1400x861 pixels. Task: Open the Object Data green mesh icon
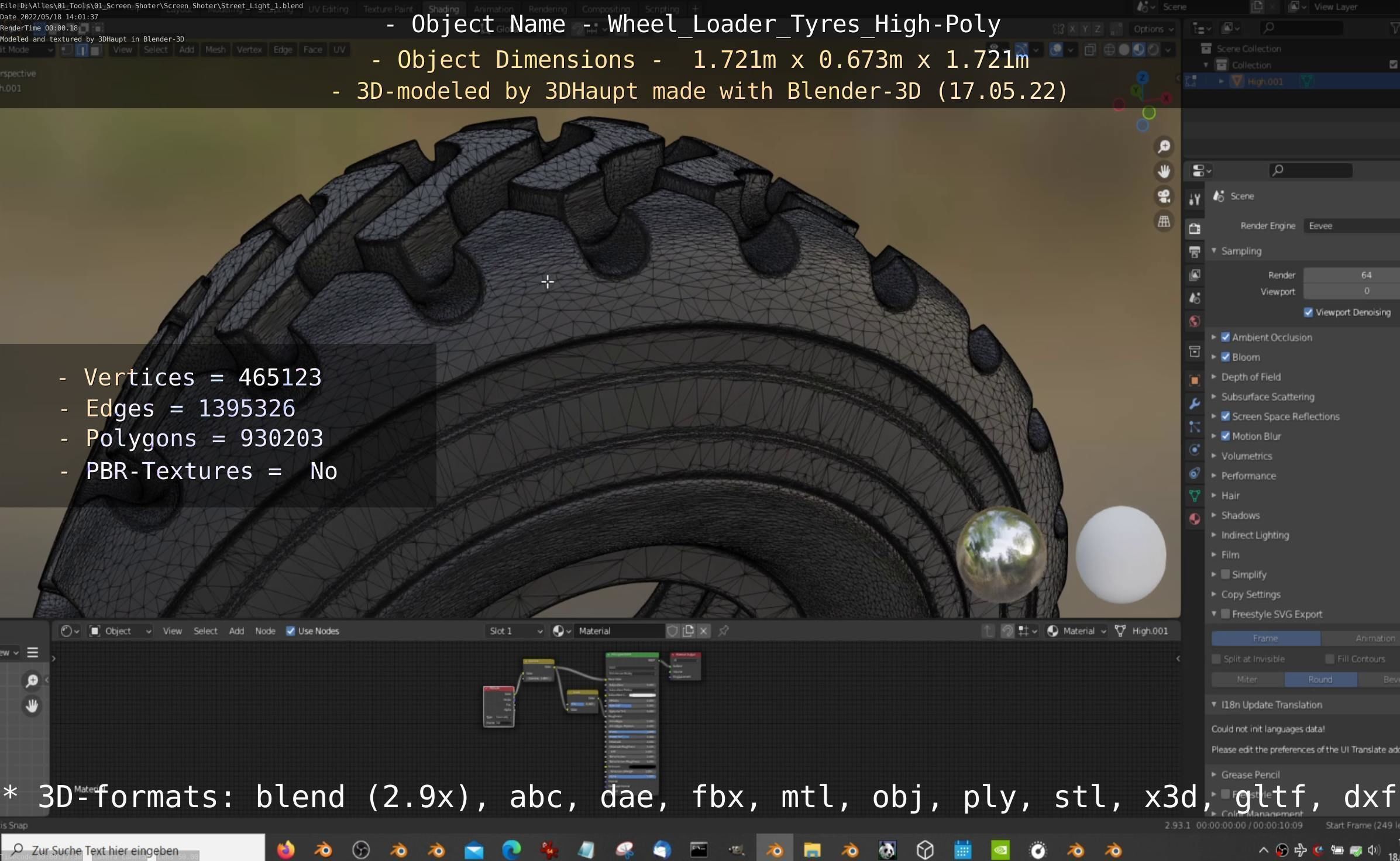tap(1195, 496)
